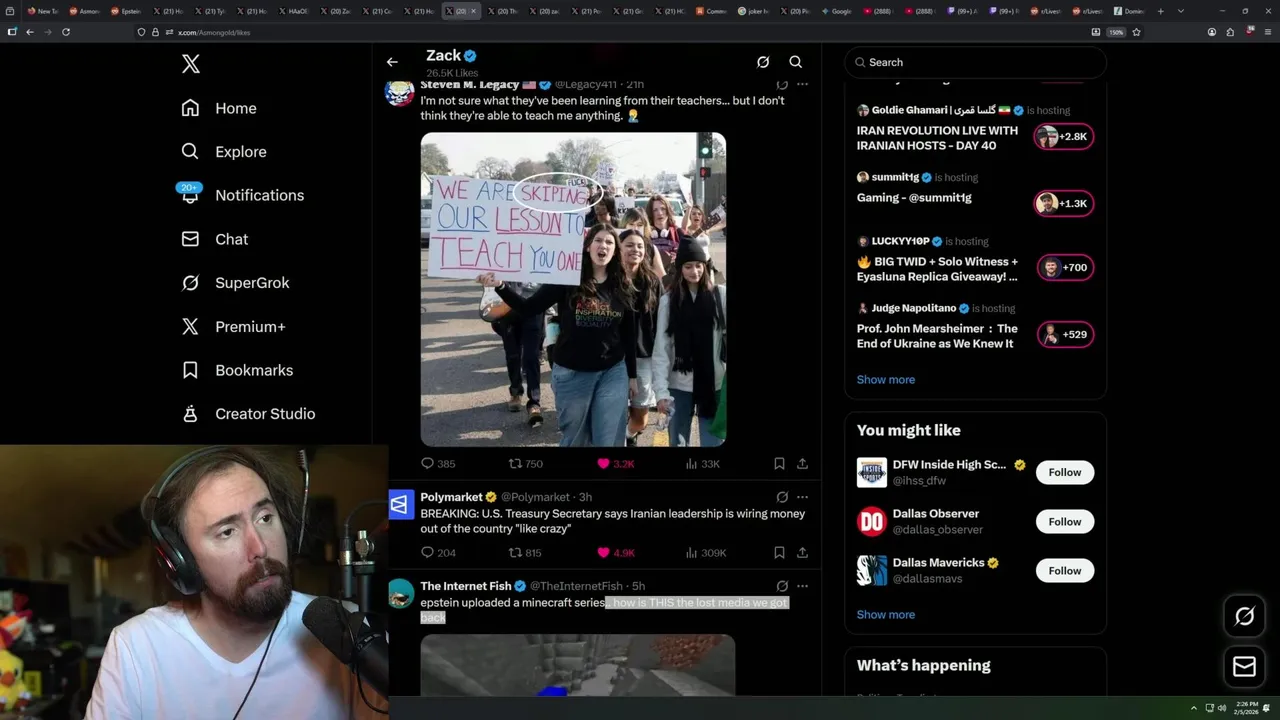Open Creator Studio in the sidebar

(x=248, y=414)
